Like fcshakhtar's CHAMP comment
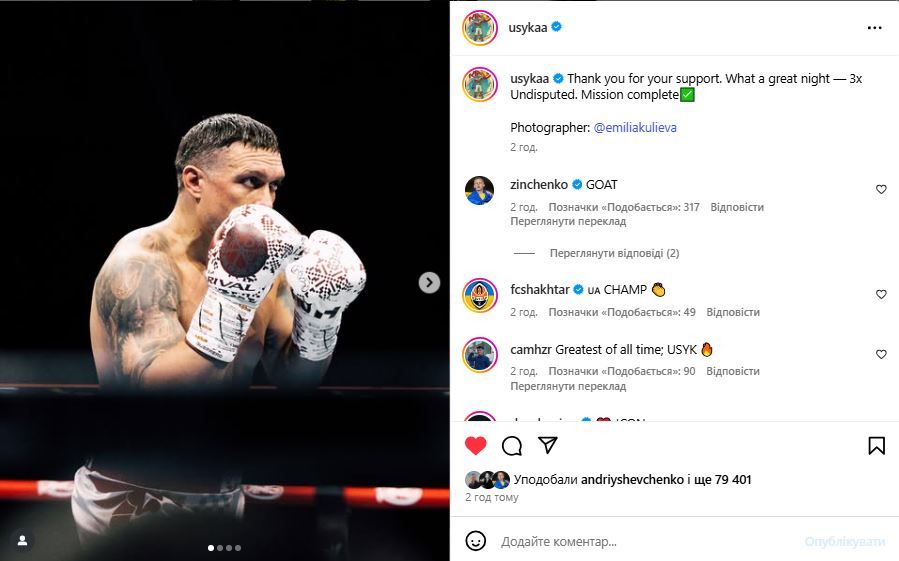The image size is (899, 561). pyautogui.click(x=881, y=294)
